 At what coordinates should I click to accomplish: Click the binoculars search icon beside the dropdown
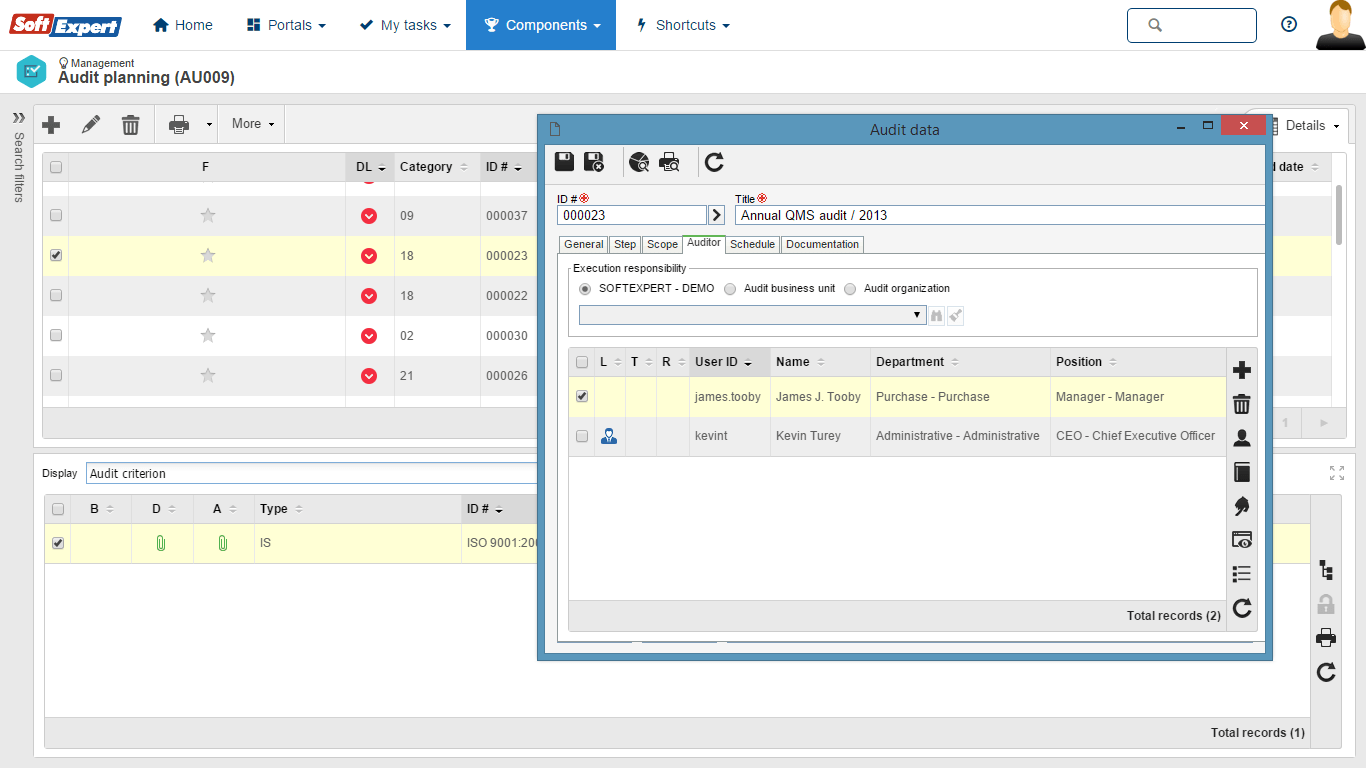pos(937,315)
